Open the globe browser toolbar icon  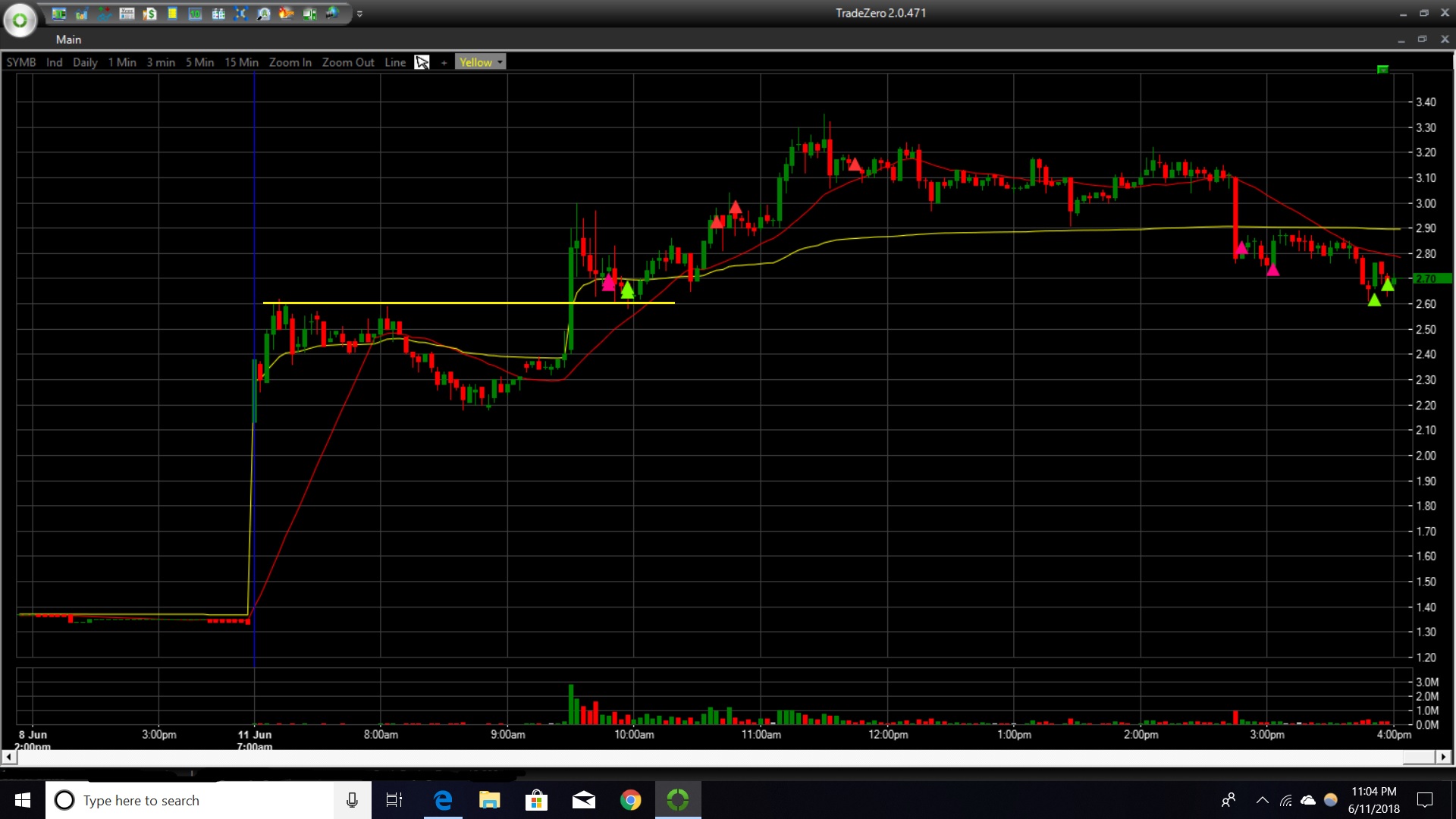pyautogui.click(x=332, y=14)
